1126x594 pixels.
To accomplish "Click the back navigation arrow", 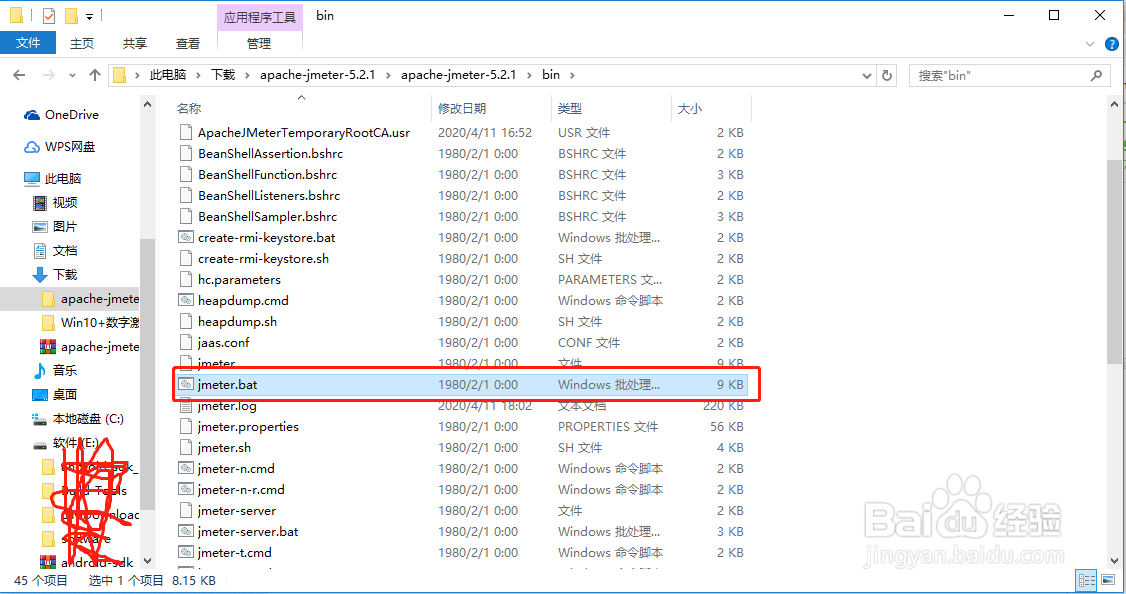I will click(18, 74).
